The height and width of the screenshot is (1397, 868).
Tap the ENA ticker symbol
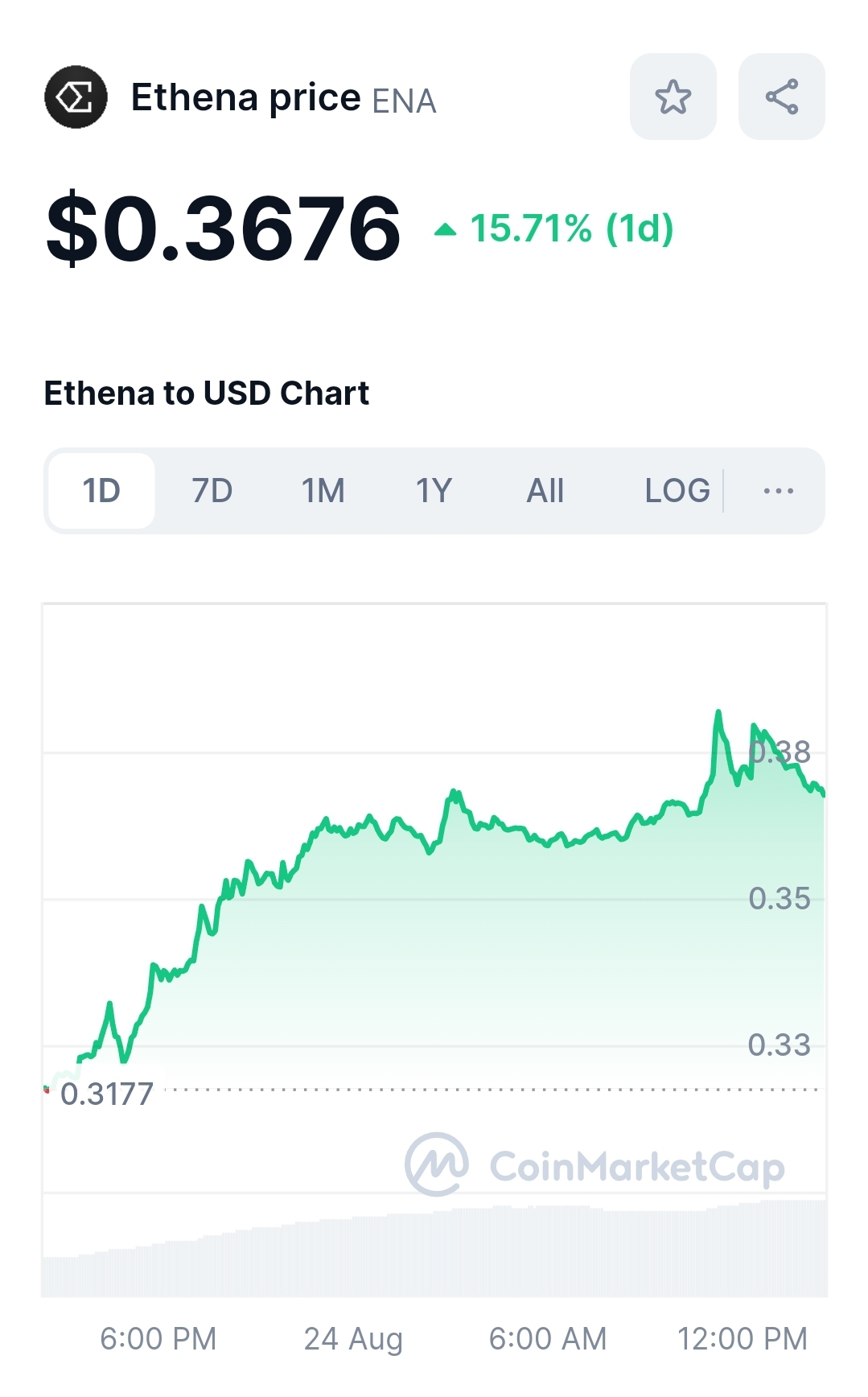coord(404,101)
